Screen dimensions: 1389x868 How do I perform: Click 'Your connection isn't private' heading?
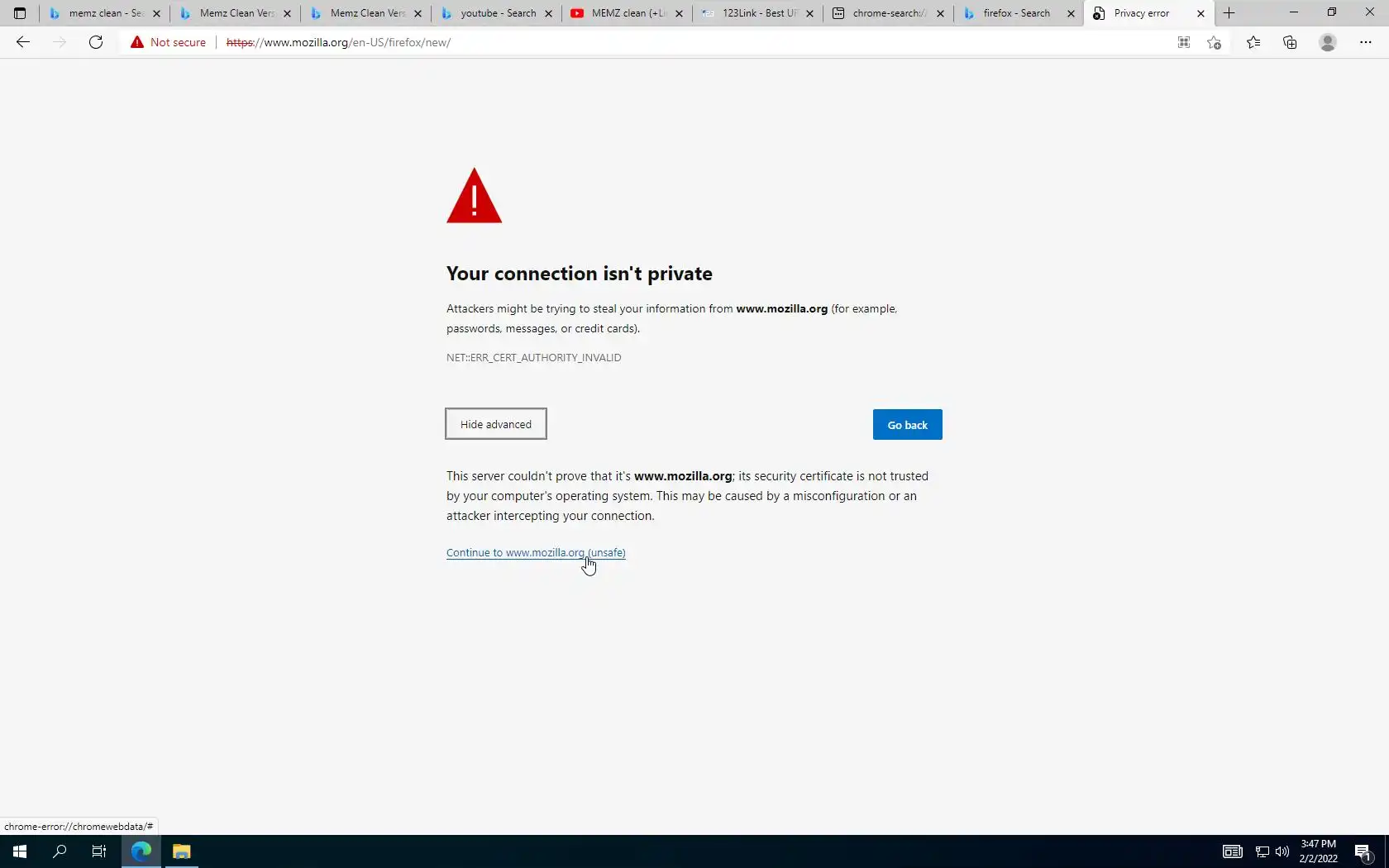click(x=580, y=274)
